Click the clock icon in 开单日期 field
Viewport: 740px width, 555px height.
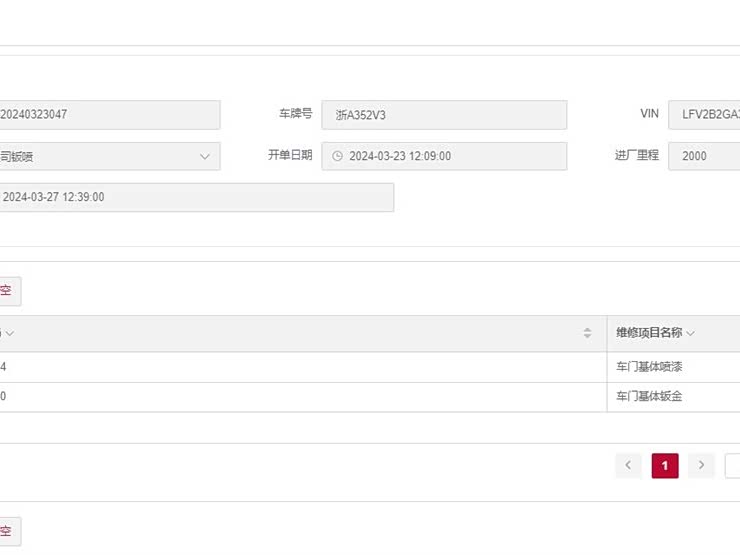pyautogui.click(x=337, y=156)
